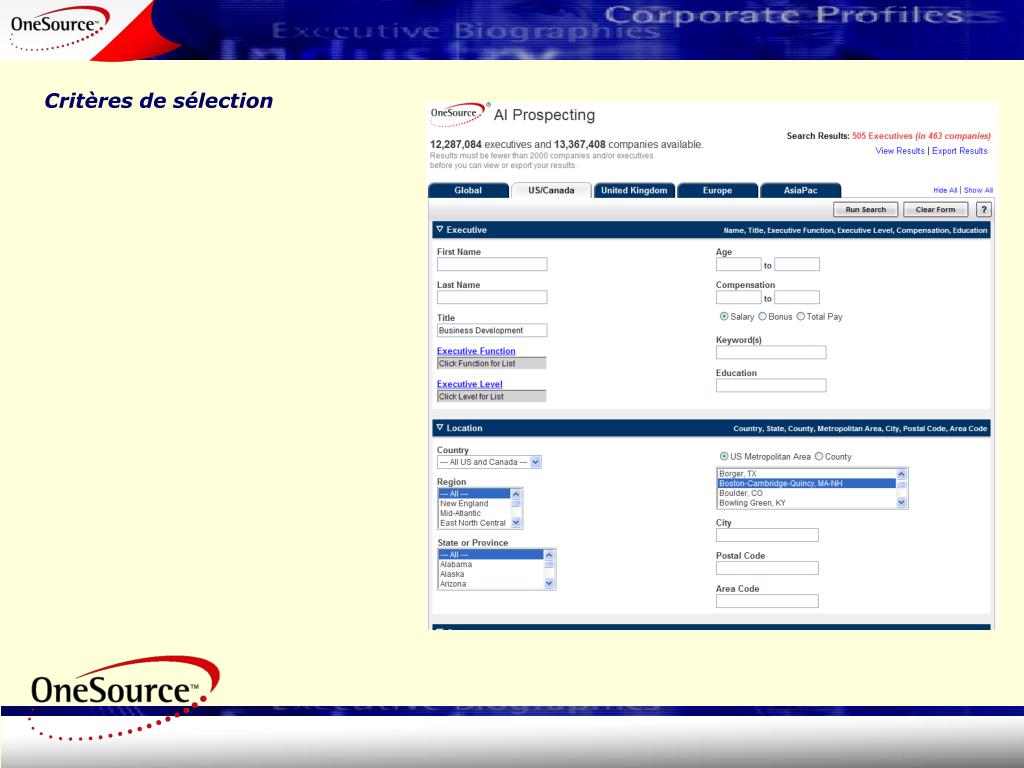1024x768 pixels.
Task: Select Boulder, CO in the metropolitan list
Action: (807, 494)
